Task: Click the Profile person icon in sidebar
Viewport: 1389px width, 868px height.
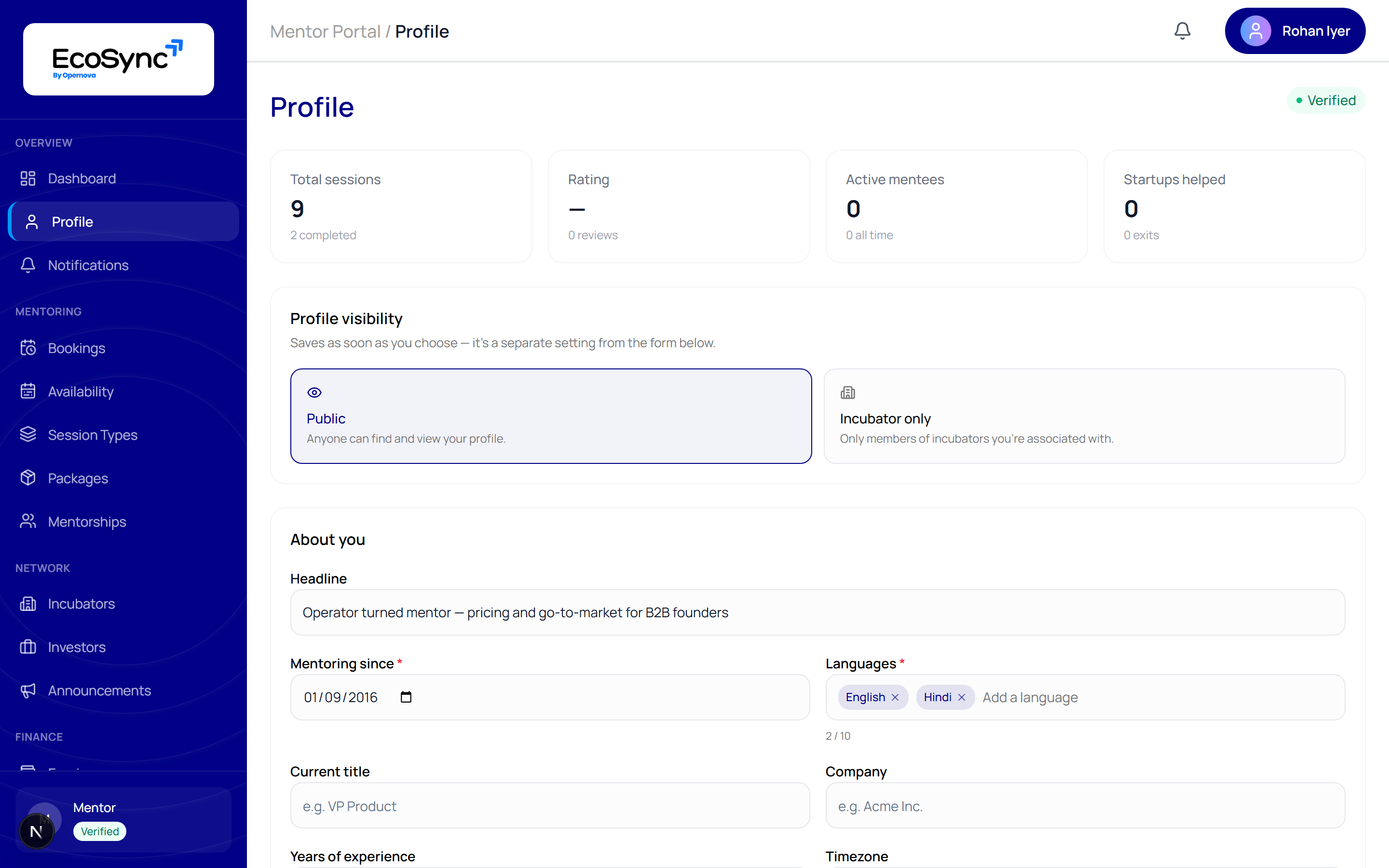Action: tap(31, 222)
